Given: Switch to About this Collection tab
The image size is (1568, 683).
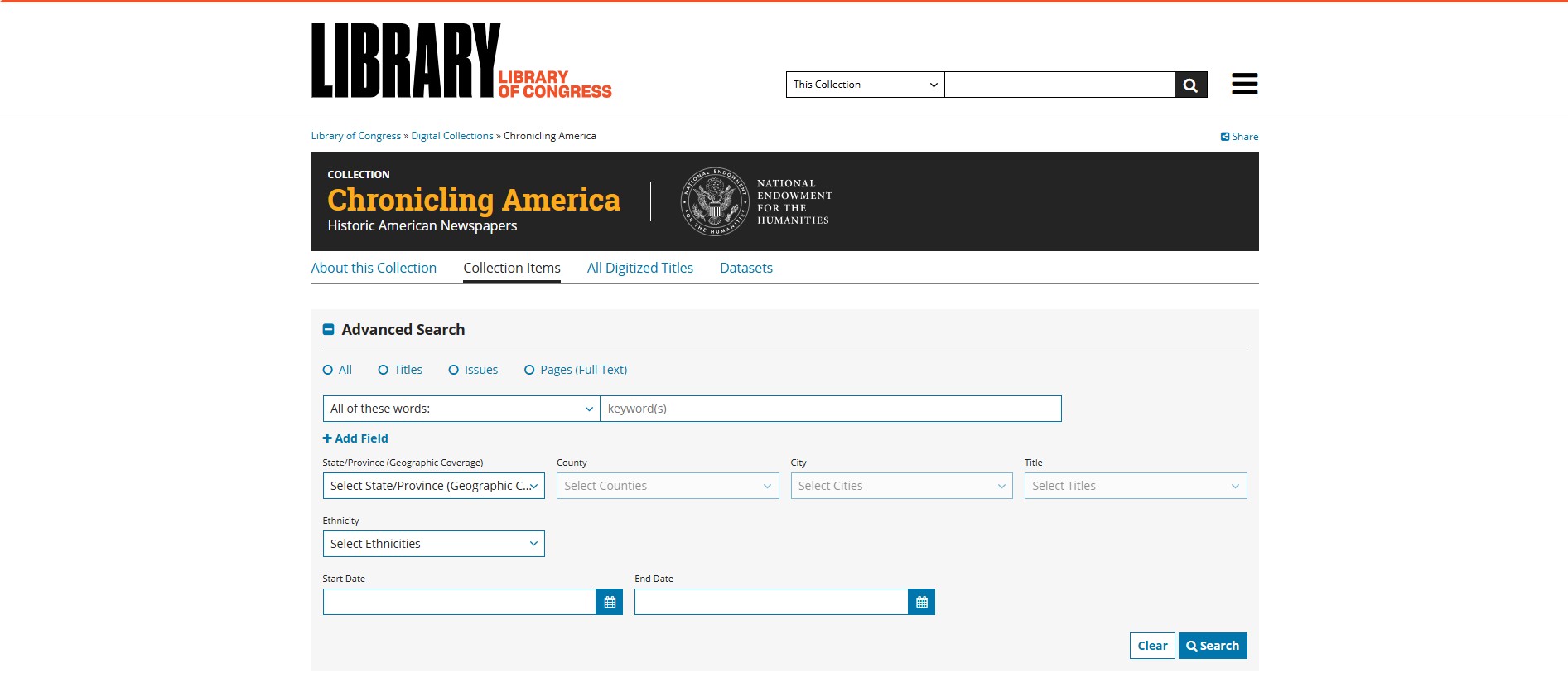Looking at the screenshot, I should [x=374, y=268].
